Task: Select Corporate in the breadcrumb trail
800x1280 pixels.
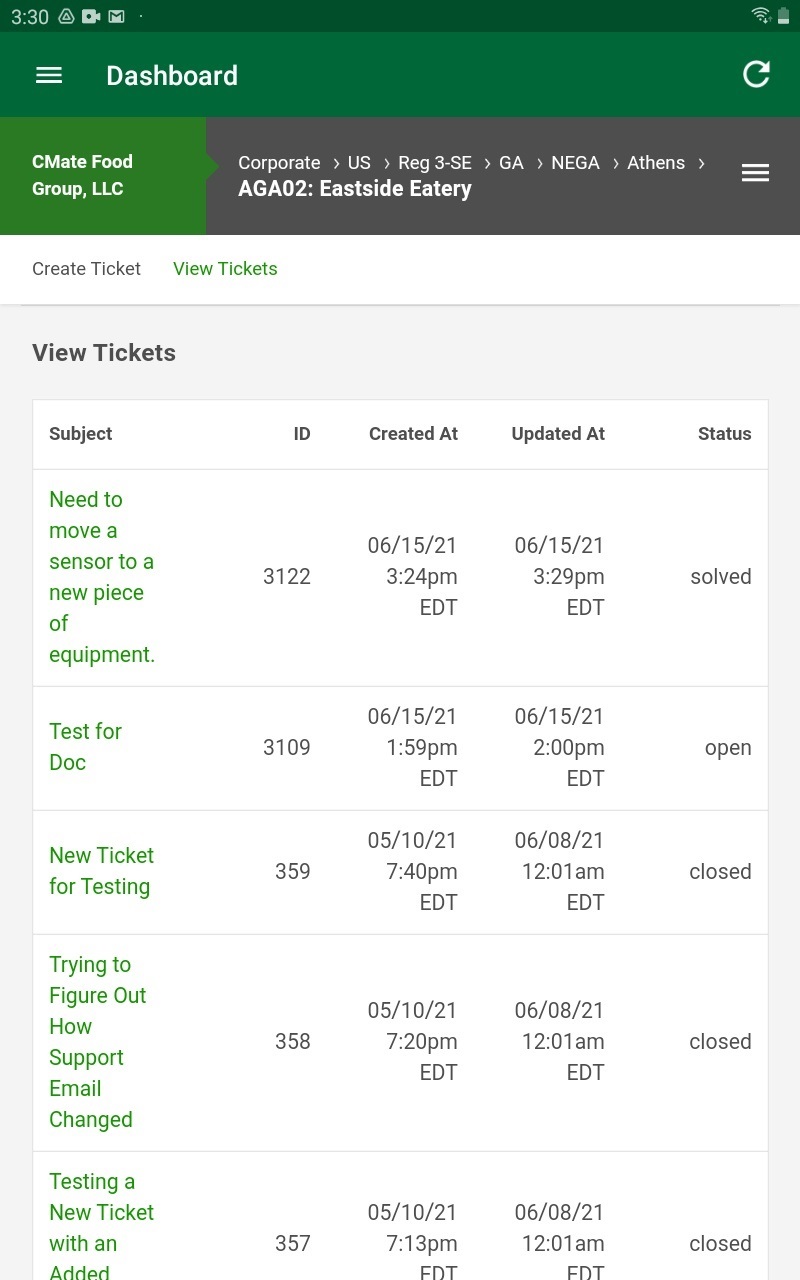Action: pos(279,162)
